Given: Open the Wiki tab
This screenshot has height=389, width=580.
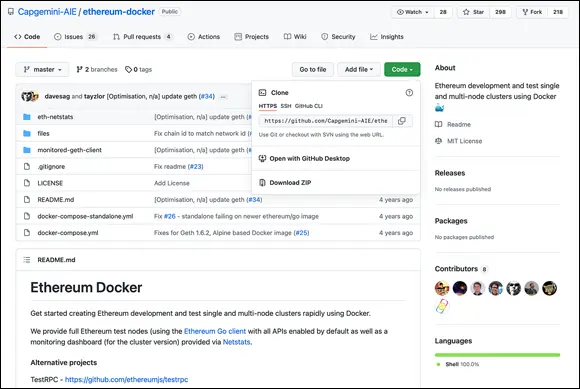Looking at the screenshot, I should tap(295, 37).
